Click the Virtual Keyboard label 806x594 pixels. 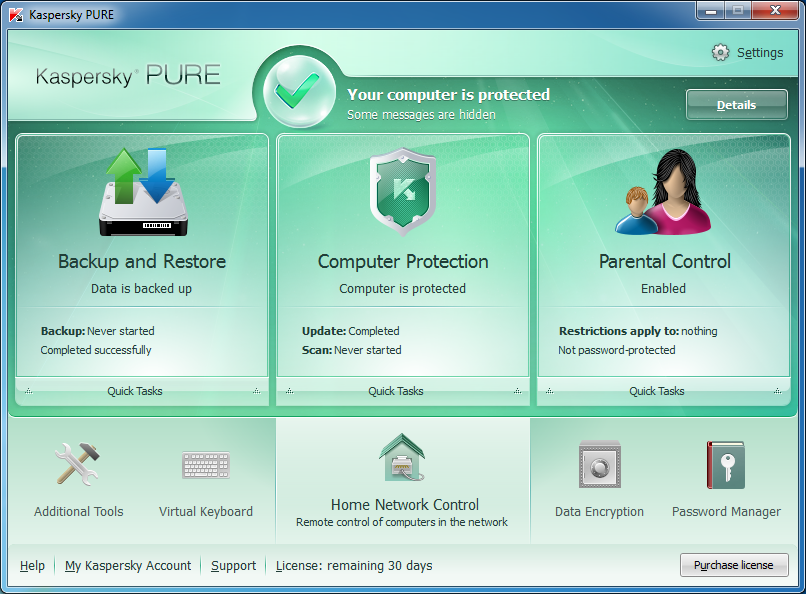[206, 512]
